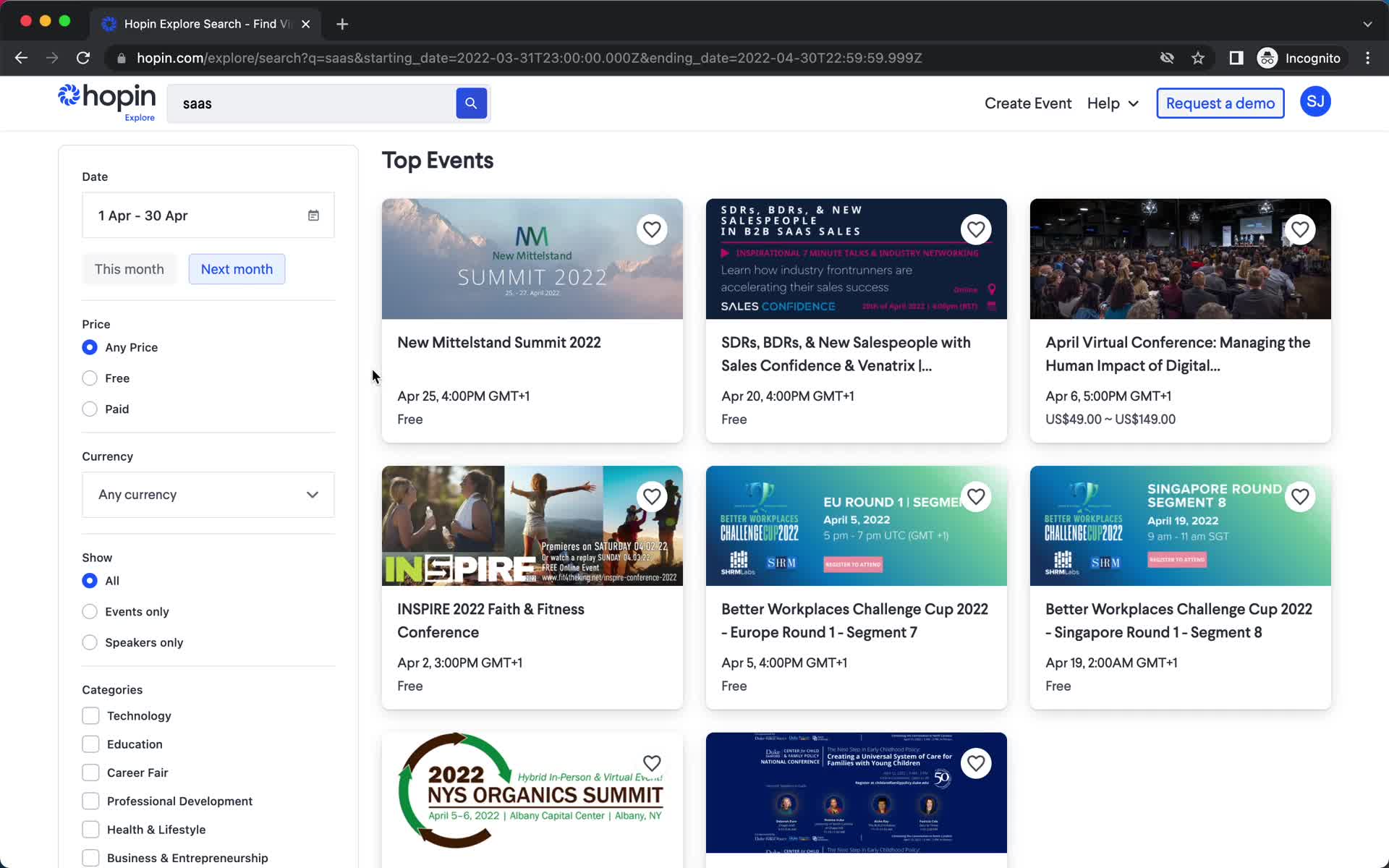
Task: Click the tracking protection eye icon in address bar
Action: [1167, 58]
